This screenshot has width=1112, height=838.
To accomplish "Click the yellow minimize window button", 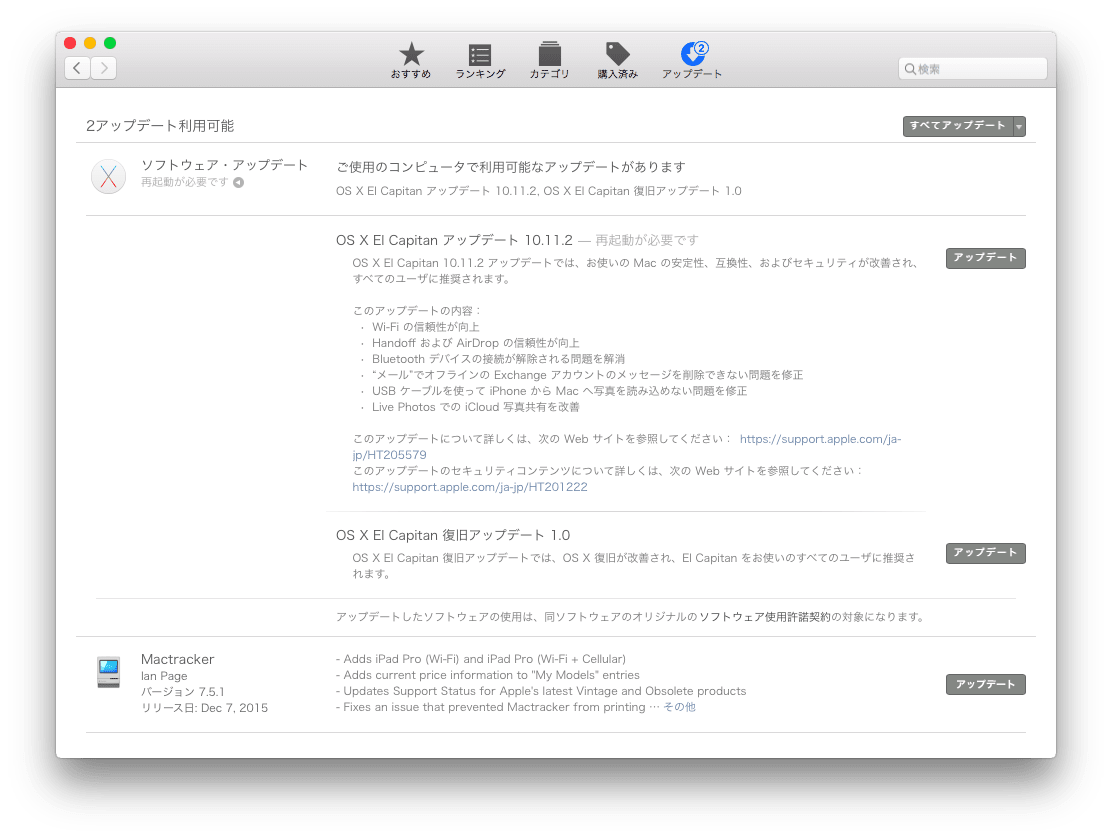I will pos(90,43).
